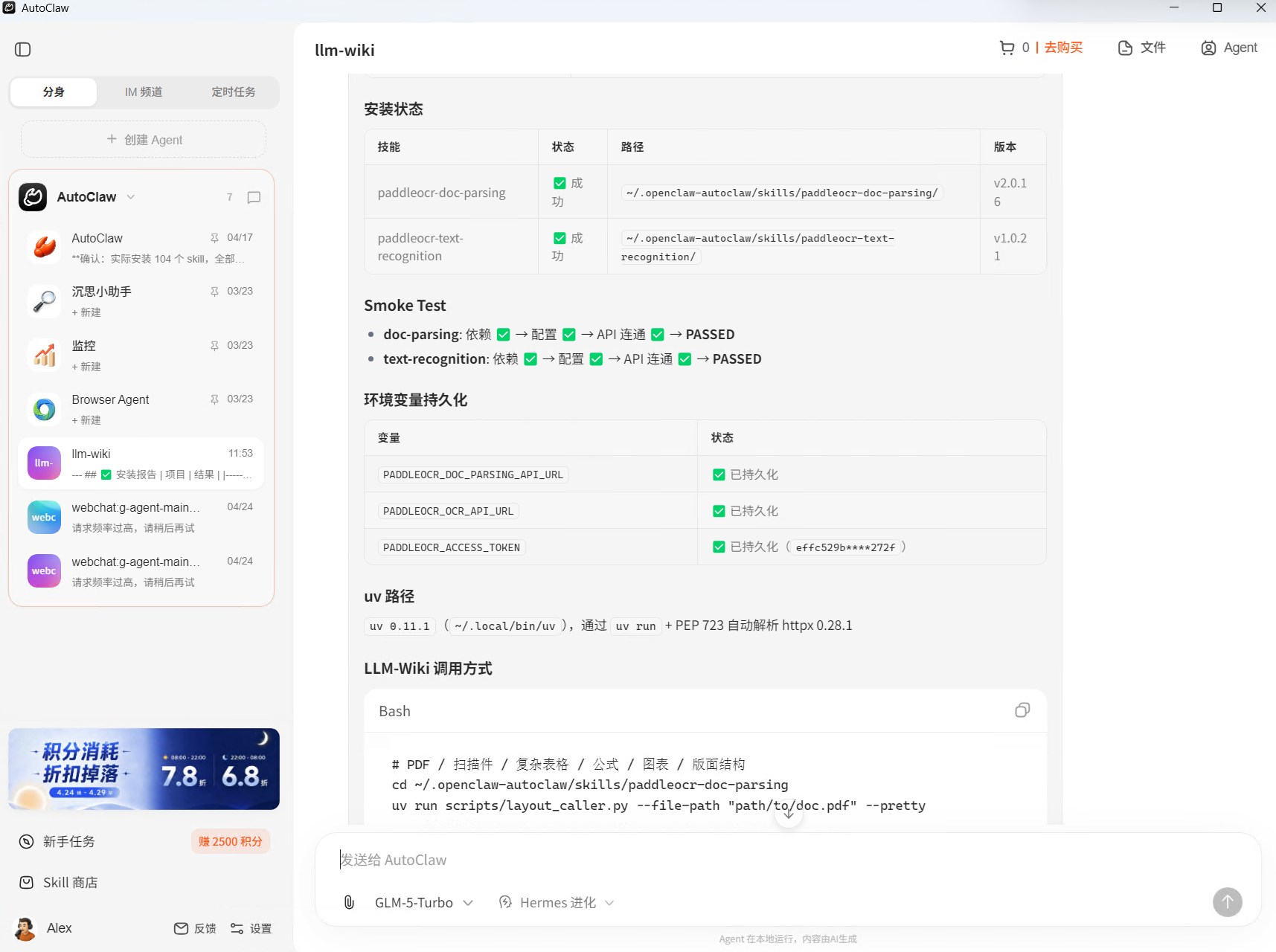Screen dimensions: 1276x952
Task: Open the AutoClaw lobster conversation
Action: click(141, 248)
